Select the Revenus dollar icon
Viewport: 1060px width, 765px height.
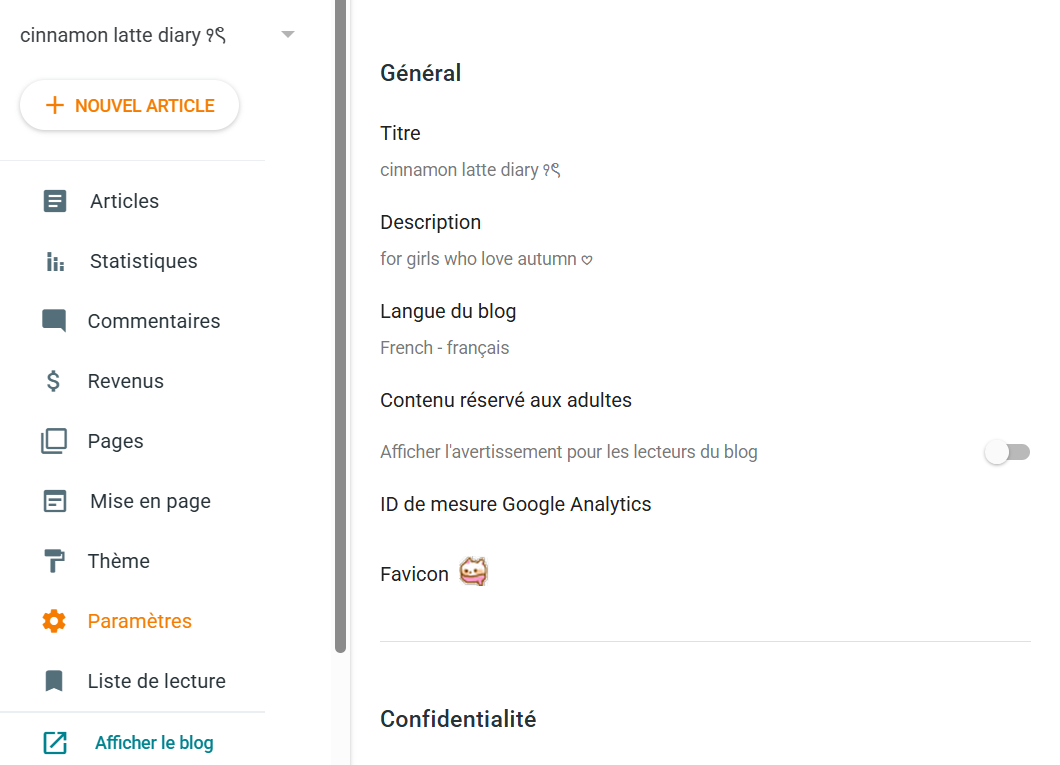point(53,381)
